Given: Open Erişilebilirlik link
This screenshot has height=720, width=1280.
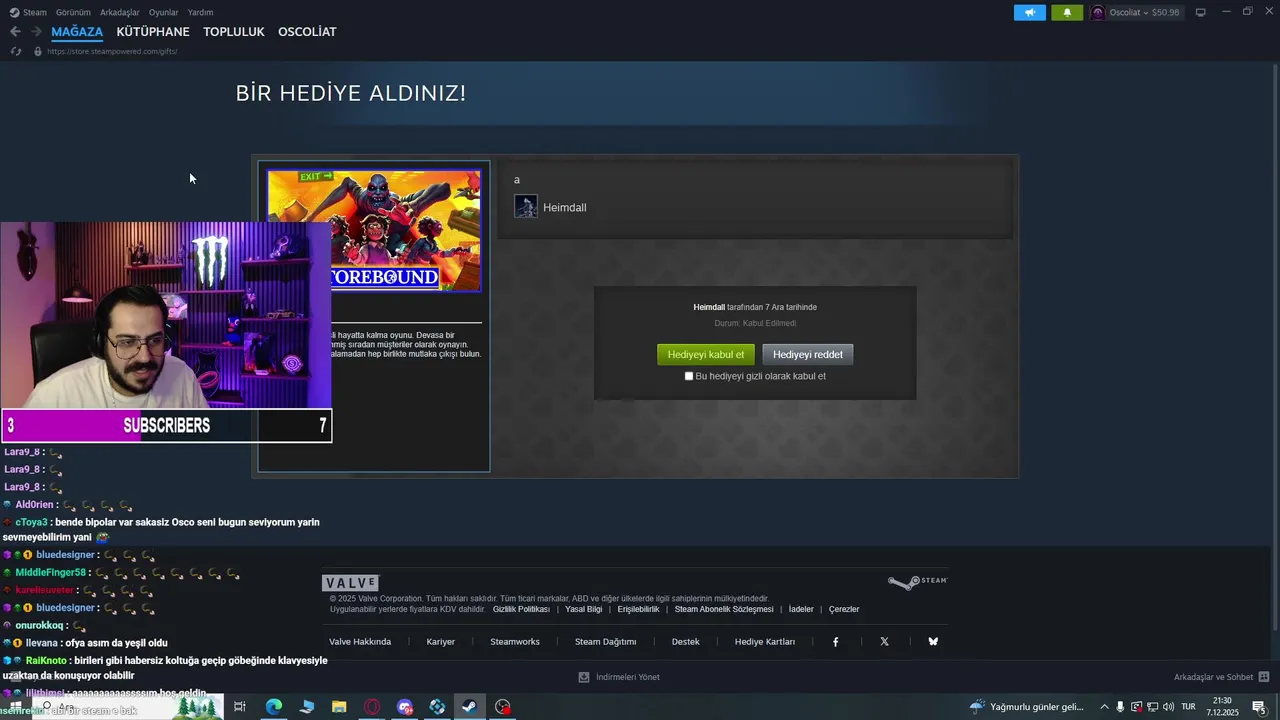Looking at the screenshot, I should (x=638, y=609).
